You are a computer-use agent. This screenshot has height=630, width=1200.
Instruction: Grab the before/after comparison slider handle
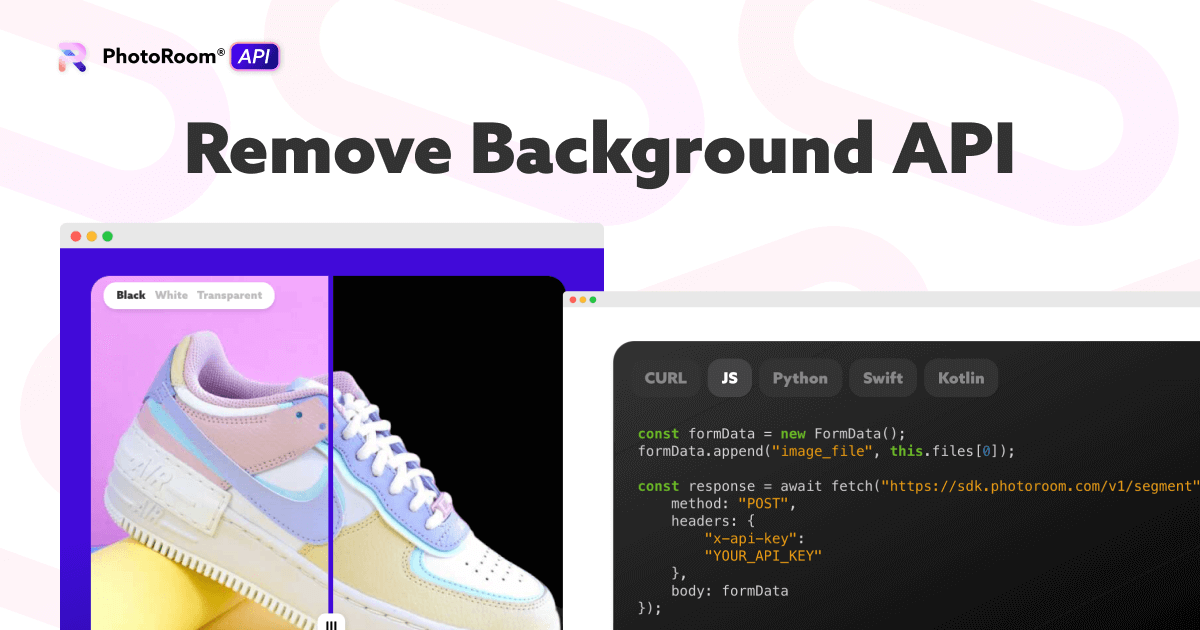click(331, 623)
